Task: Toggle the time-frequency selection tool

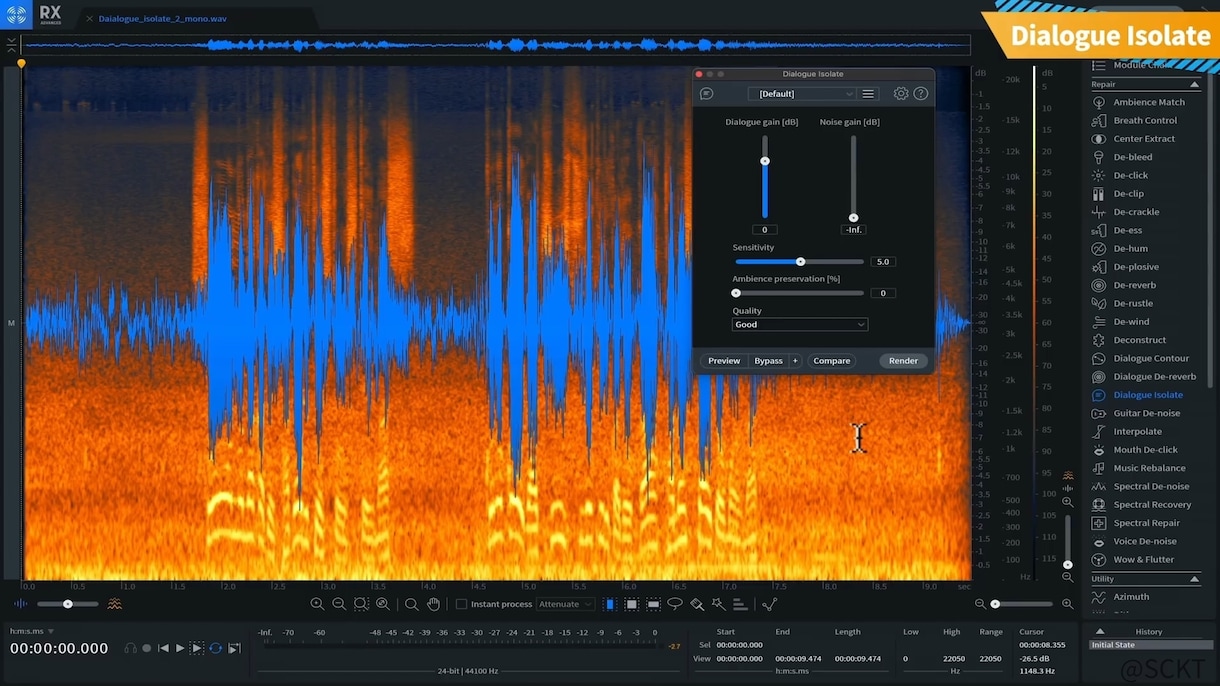Action: (631, 604)
